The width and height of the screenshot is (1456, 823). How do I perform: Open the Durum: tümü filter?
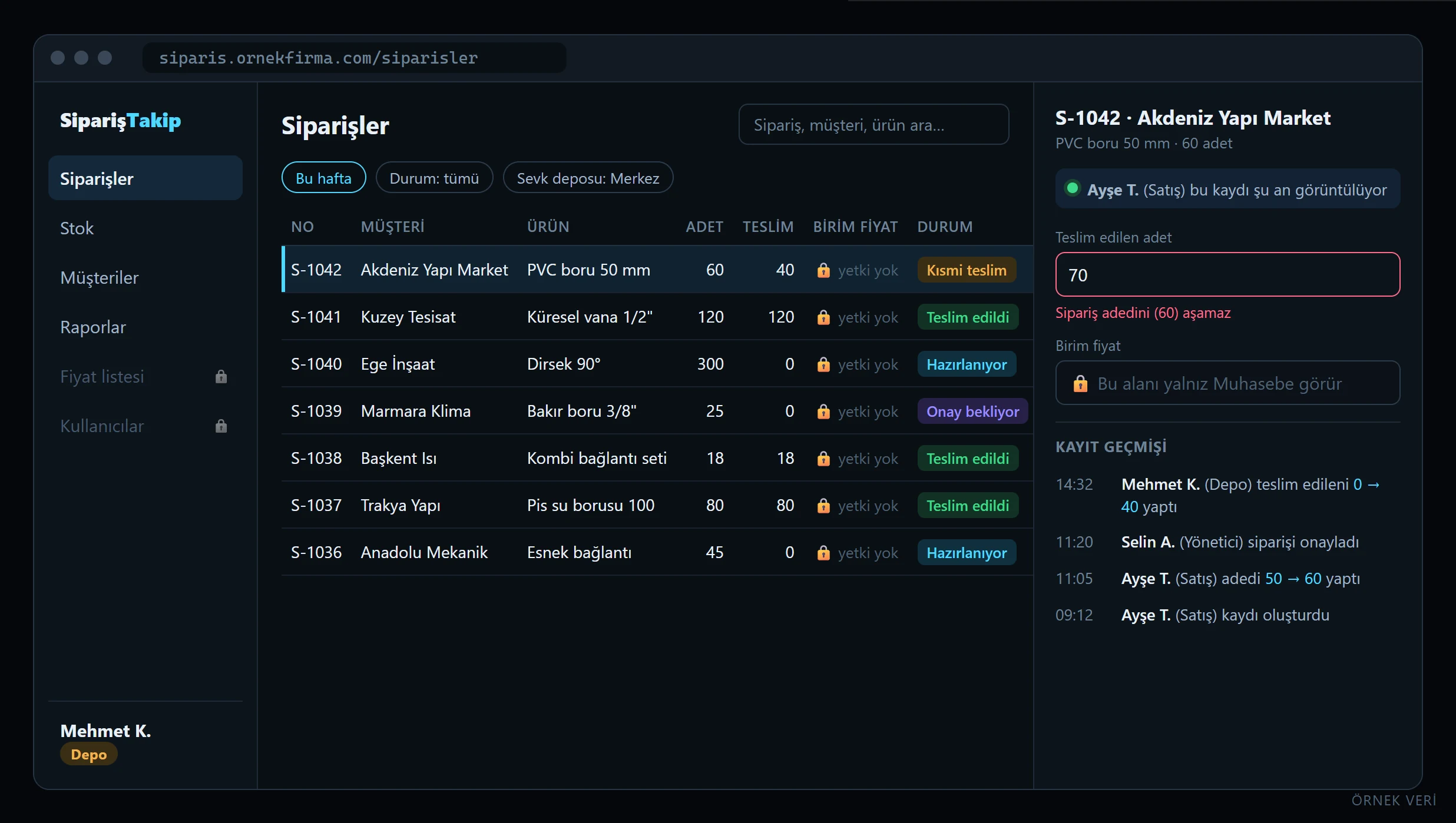click(x=434, y=178)
